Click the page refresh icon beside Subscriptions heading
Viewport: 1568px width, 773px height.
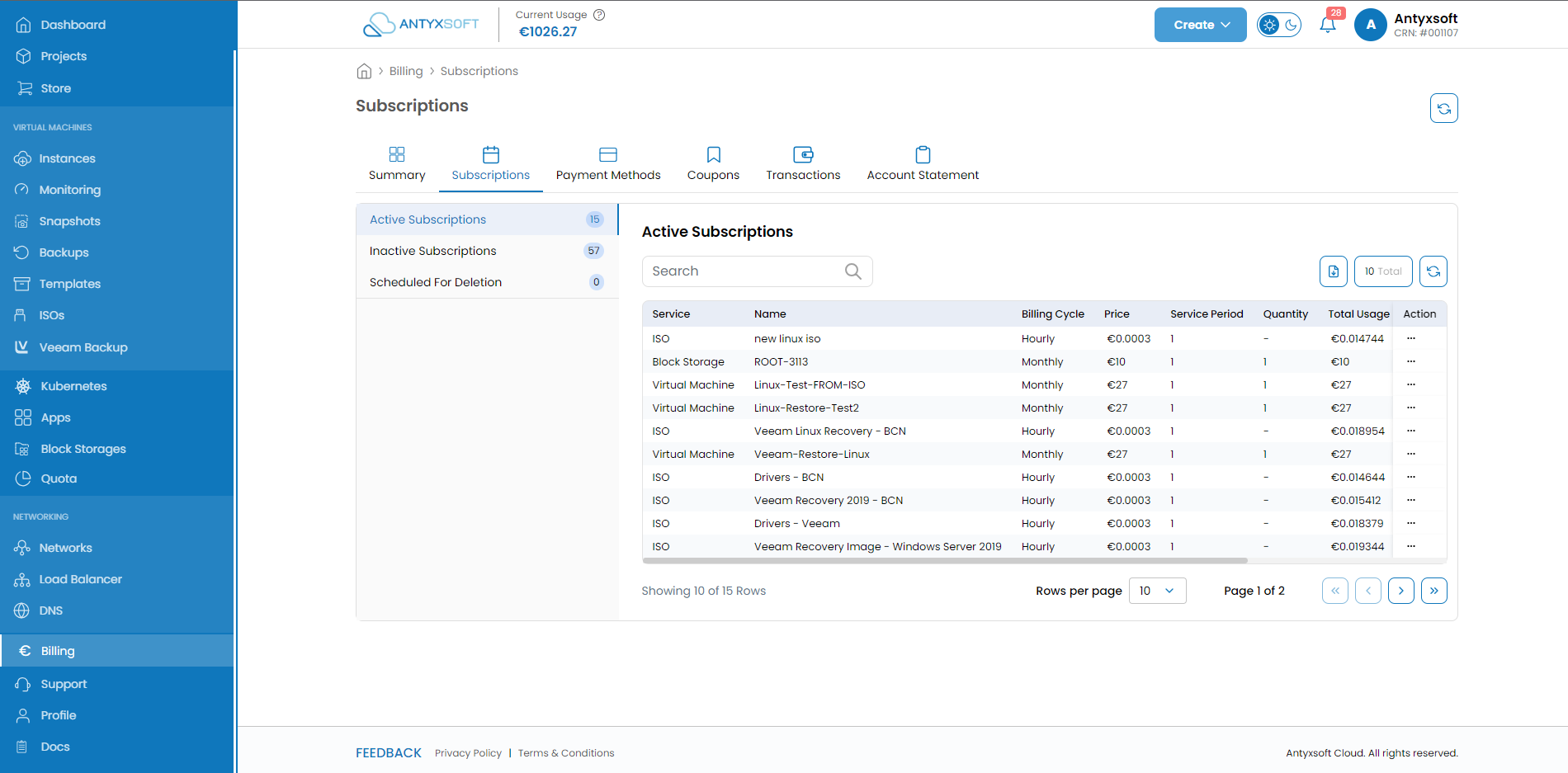click(1443, 108)
